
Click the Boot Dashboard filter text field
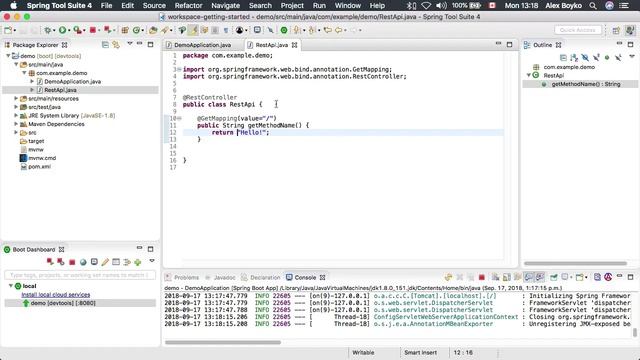[x=80, y=275]
